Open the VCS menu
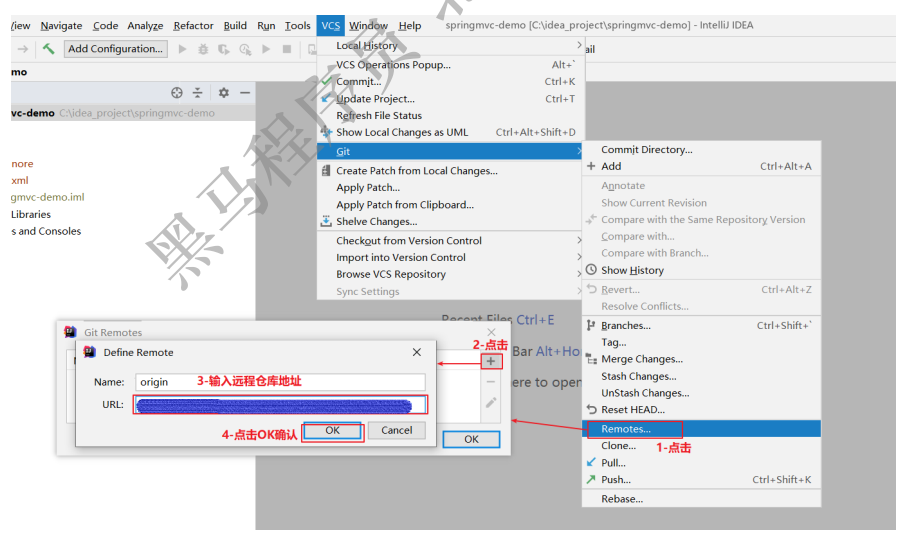 pos(330,25)
